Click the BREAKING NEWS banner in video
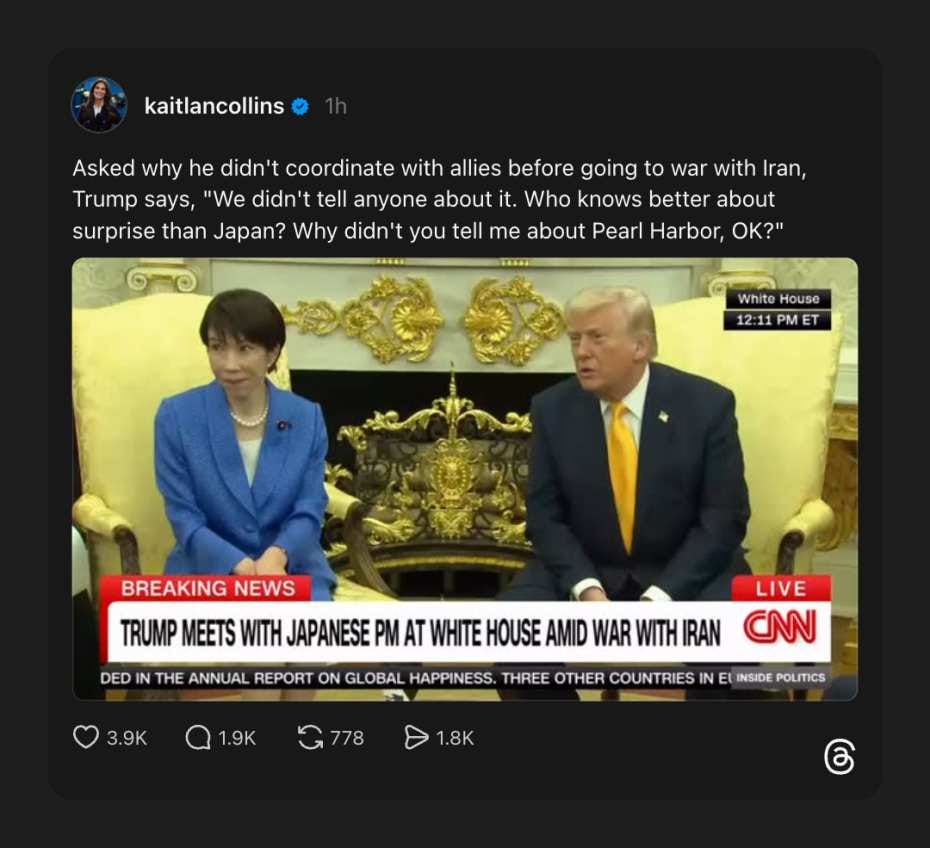The image size is (930, 848). tap(208, 588)
